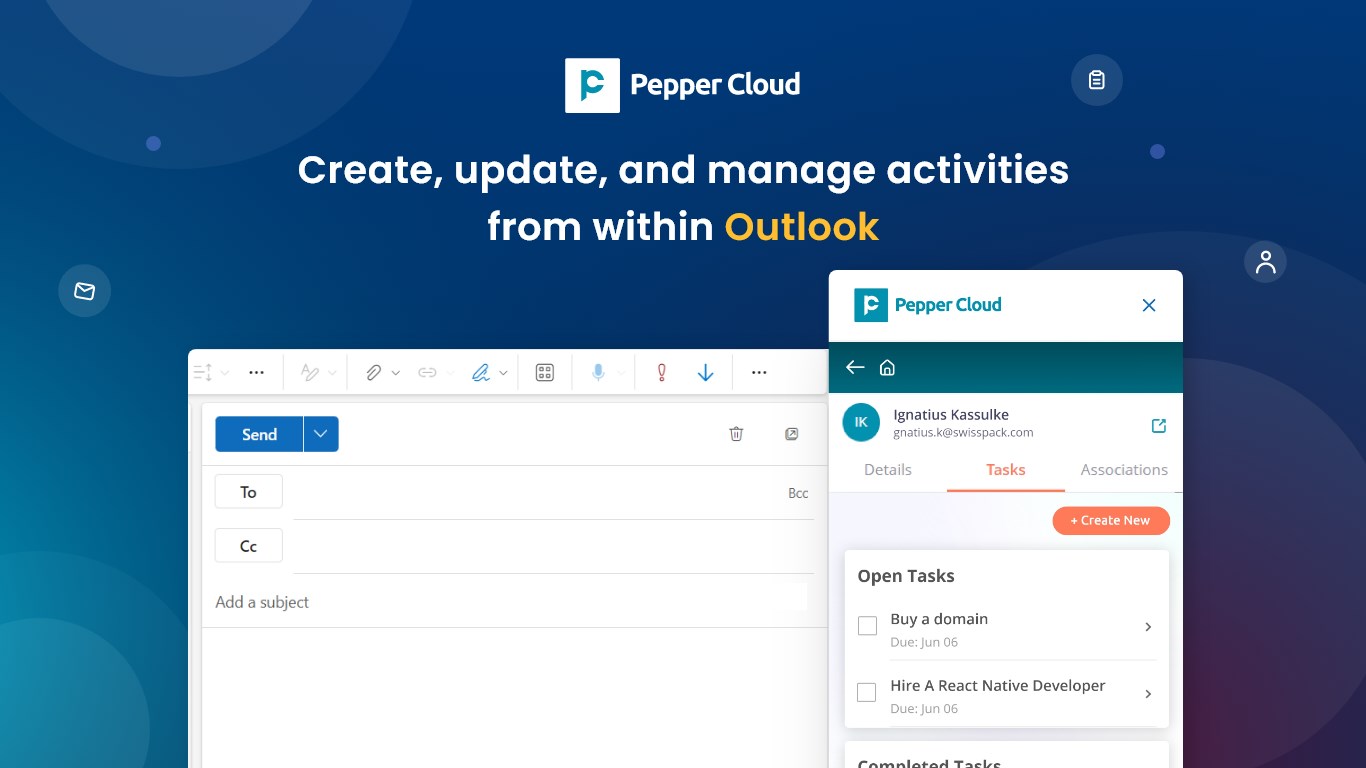Viewport: 1366px width, 768px height.
Task: Expand line spacing dropdown arrow
Action: pos(225,373)
